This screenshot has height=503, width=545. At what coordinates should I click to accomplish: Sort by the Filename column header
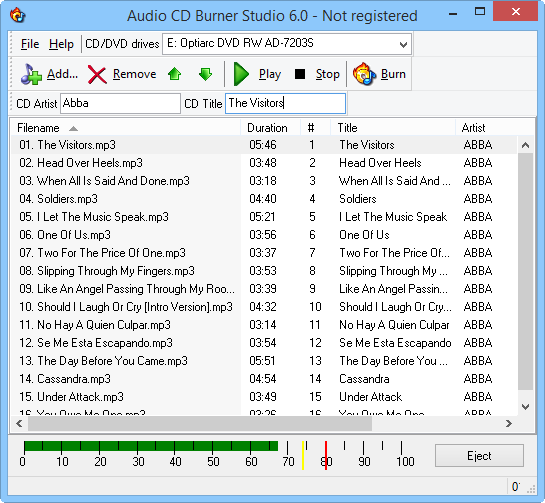pyautogui.click(x=125, y=128)
